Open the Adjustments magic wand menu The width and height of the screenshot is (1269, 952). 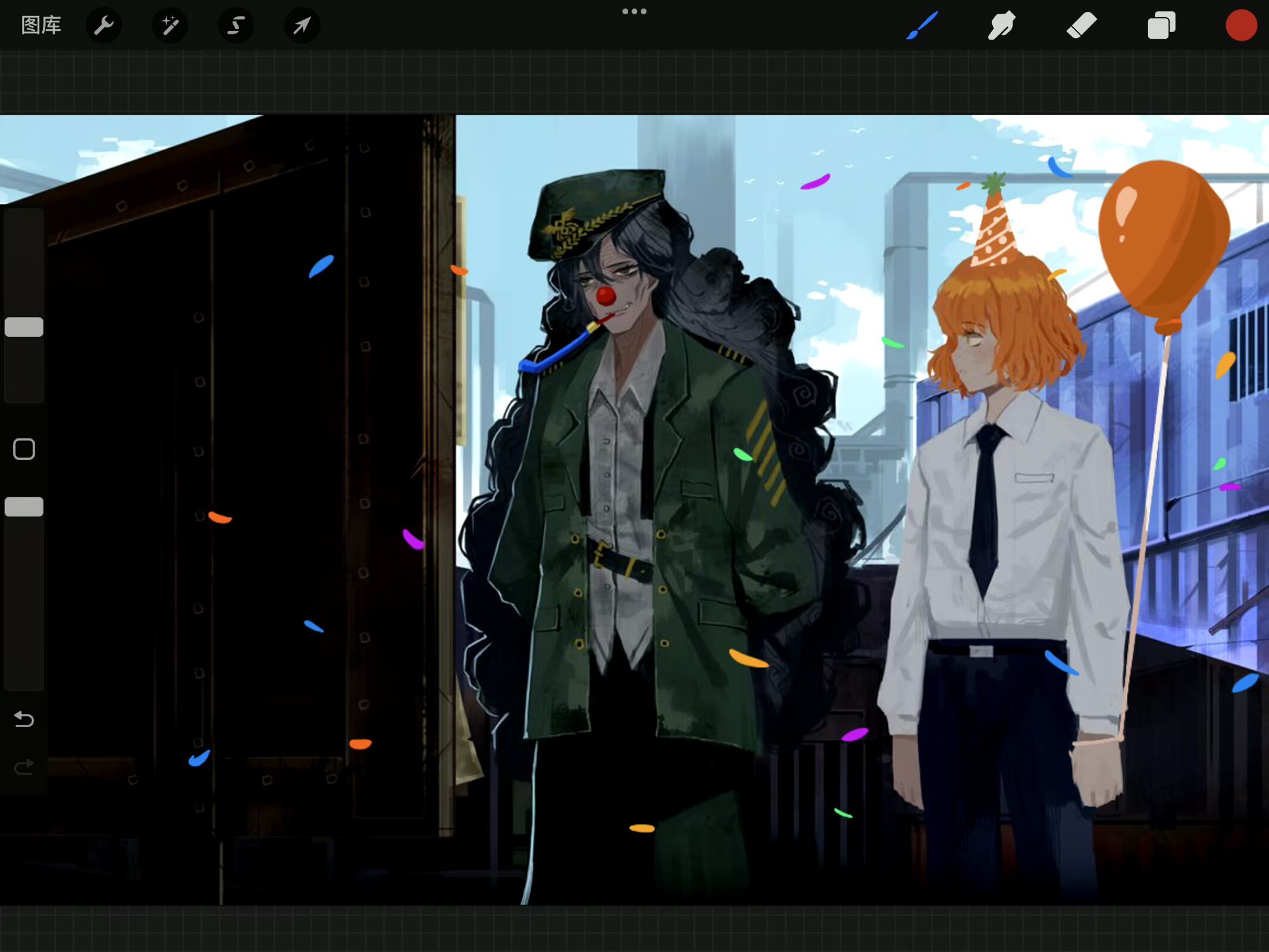tap(170, 26)
